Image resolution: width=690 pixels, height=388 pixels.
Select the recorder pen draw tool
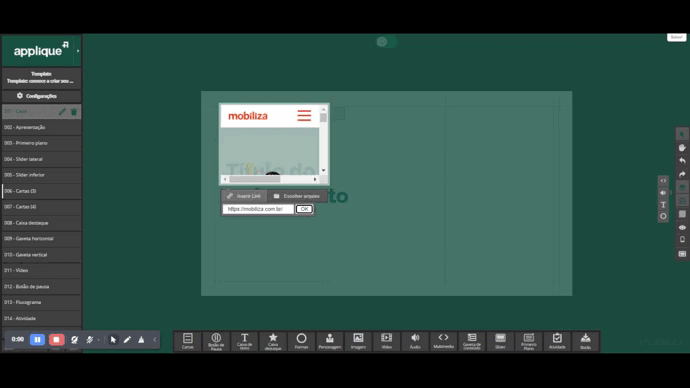(127, 340)
